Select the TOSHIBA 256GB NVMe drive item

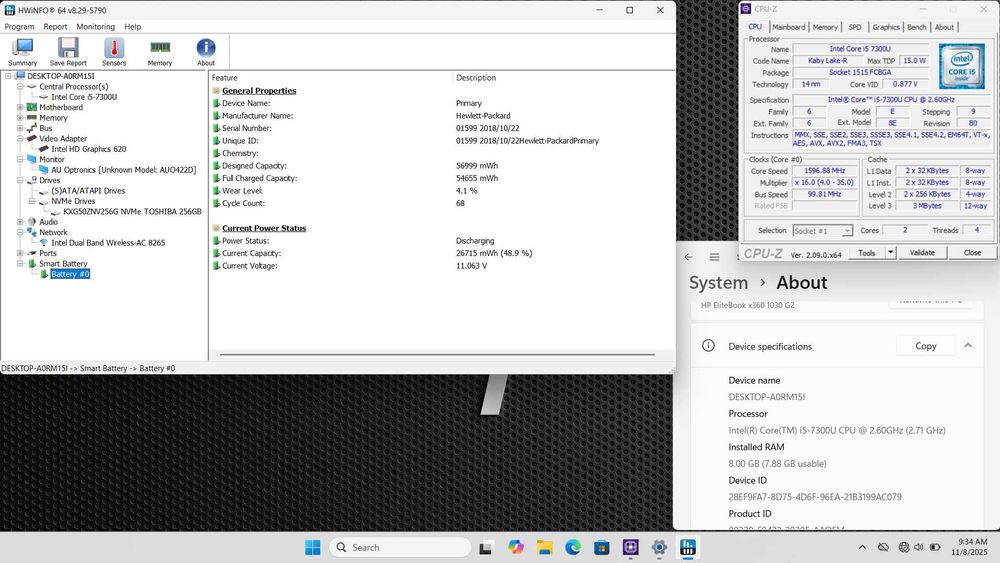(132, 212)
